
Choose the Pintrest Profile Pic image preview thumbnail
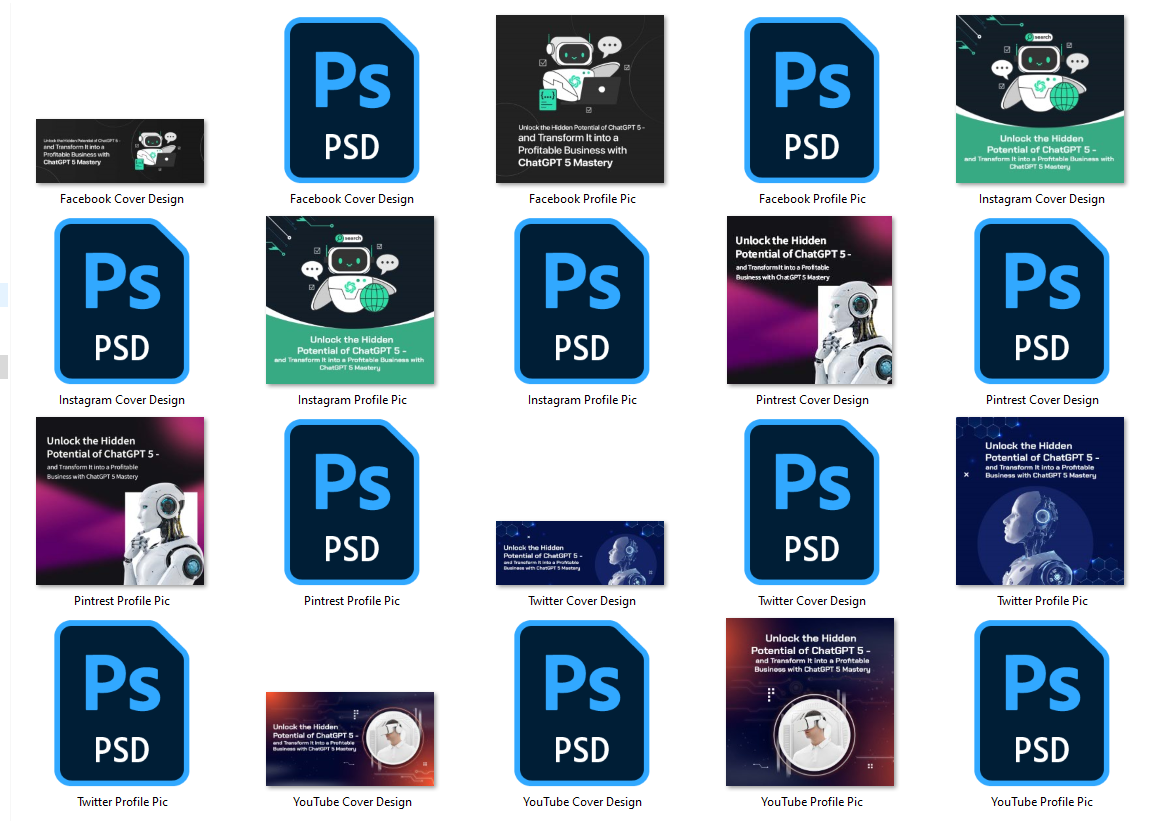120,501
